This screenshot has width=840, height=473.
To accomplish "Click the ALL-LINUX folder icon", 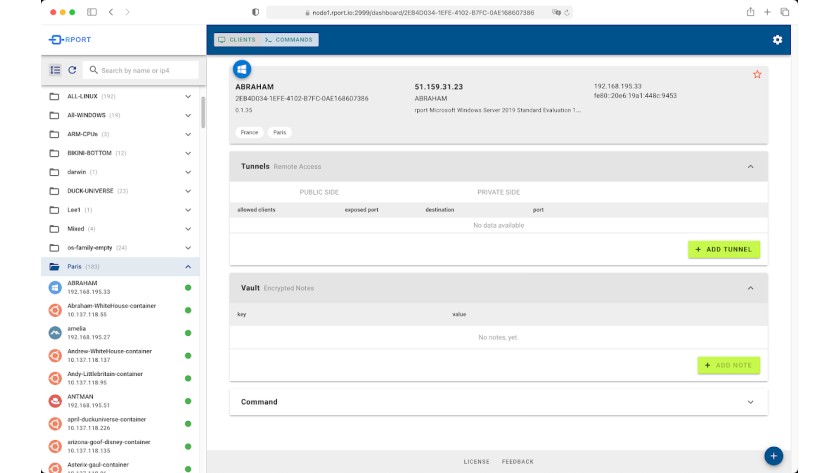I will (x=54, y=96).
